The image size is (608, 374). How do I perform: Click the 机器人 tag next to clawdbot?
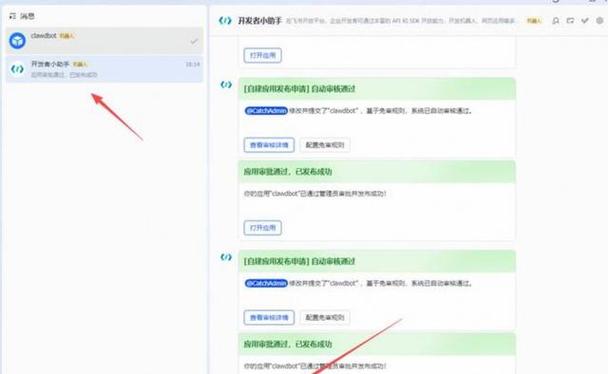click(x=67, y=36)
